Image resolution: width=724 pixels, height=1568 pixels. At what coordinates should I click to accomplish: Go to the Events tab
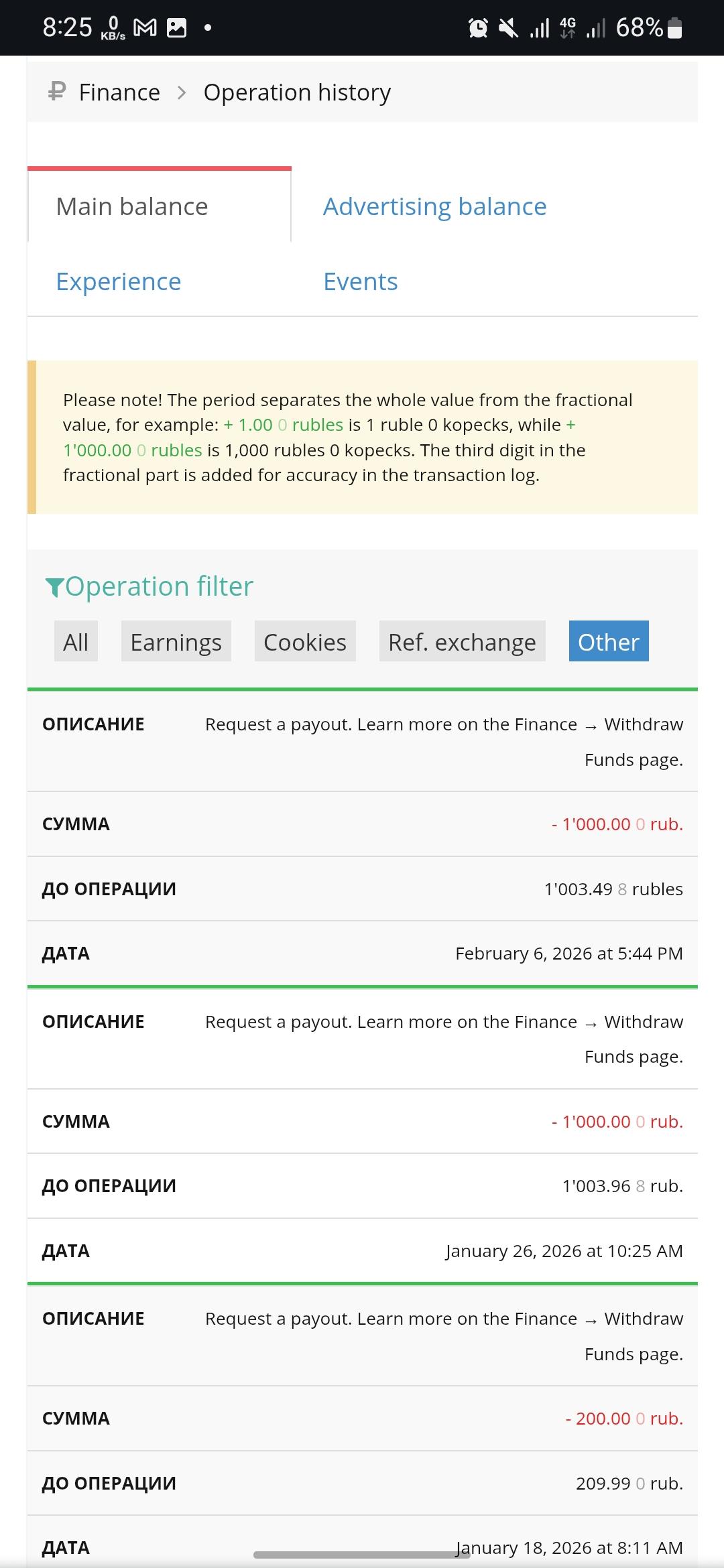[360, 281]
